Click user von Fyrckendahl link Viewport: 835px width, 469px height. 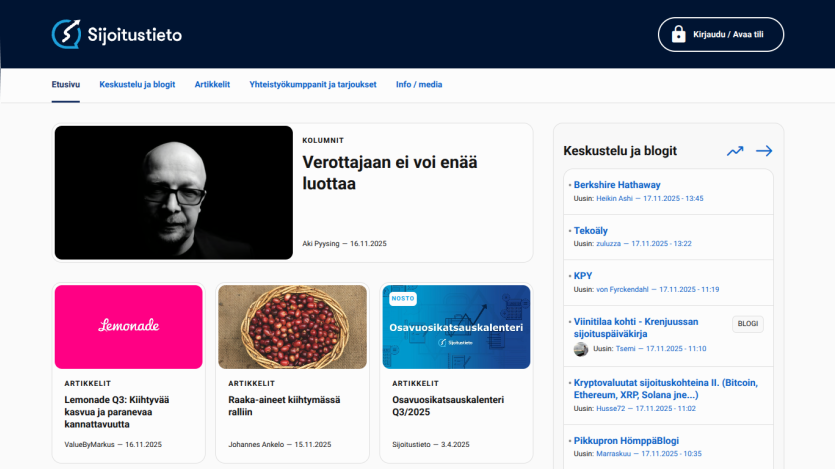pos(622,290)
